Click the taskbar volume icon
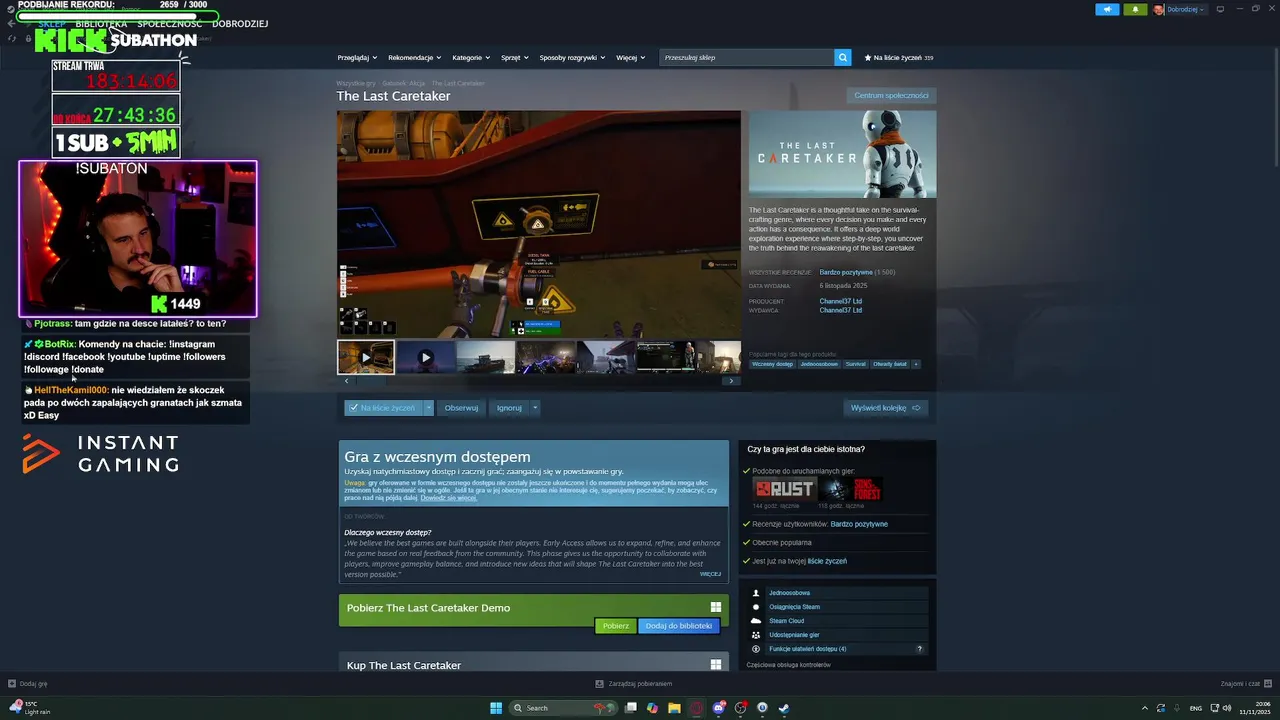Viewport: 1280px width, 720px height. point(1227,708)
